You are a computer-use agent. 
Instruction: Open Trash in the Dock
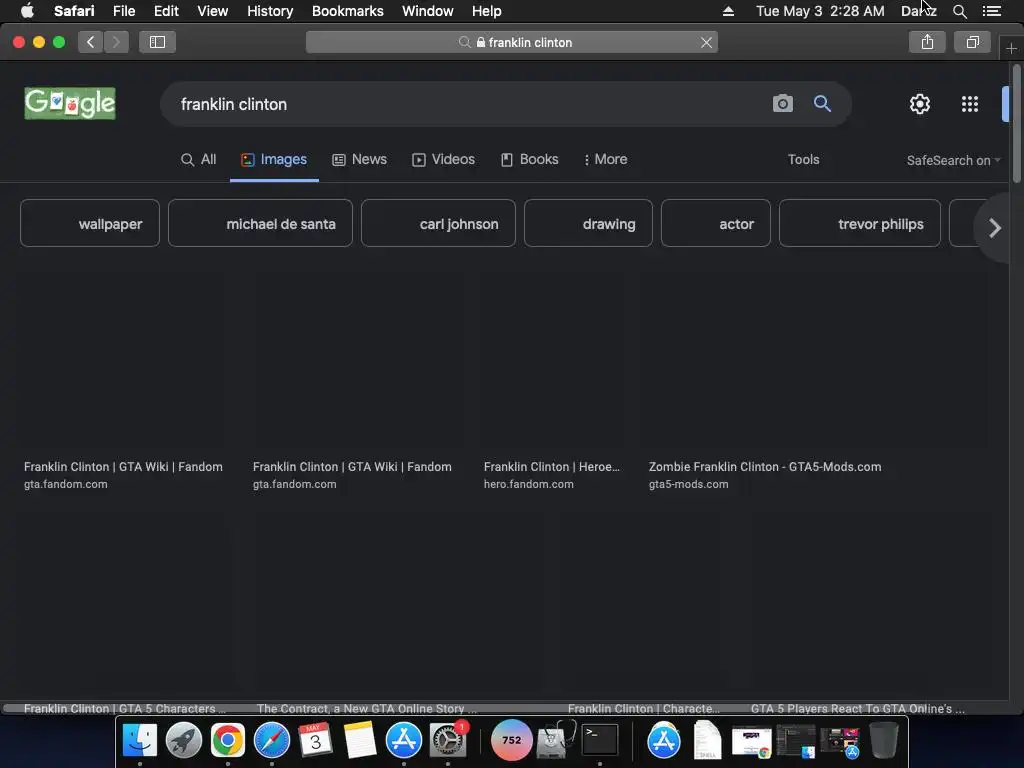(x=884, y=740)
